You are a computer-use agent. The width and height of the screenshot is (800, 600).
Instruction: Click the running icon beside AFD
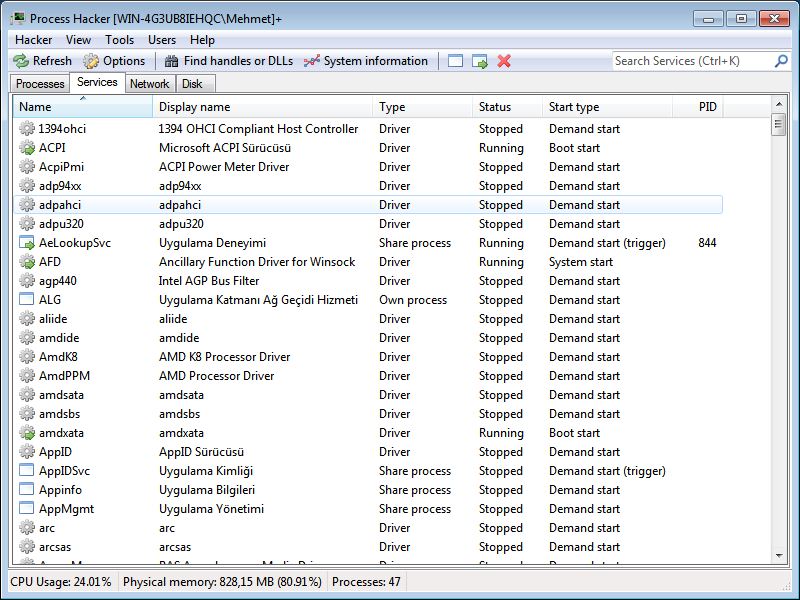[x=27, y=262]
